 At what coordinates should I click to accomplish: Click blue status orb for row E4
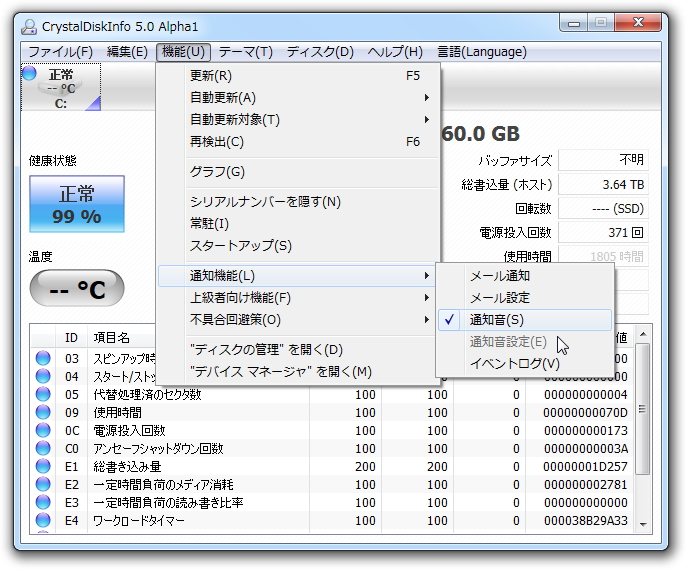point(43,520)
